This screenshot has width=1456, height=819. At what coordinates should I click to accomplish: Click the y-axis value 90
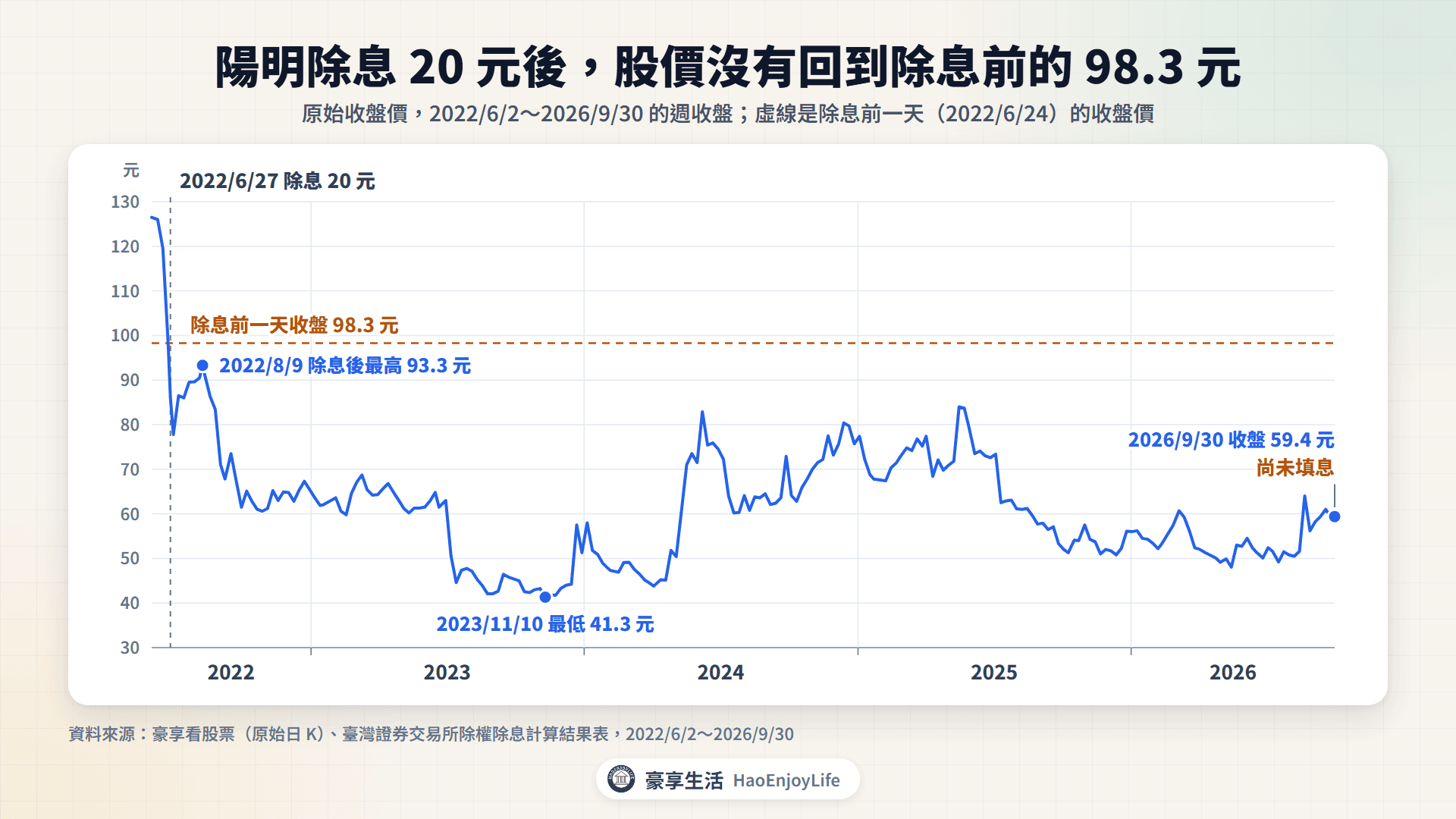(x=130, y=380)
